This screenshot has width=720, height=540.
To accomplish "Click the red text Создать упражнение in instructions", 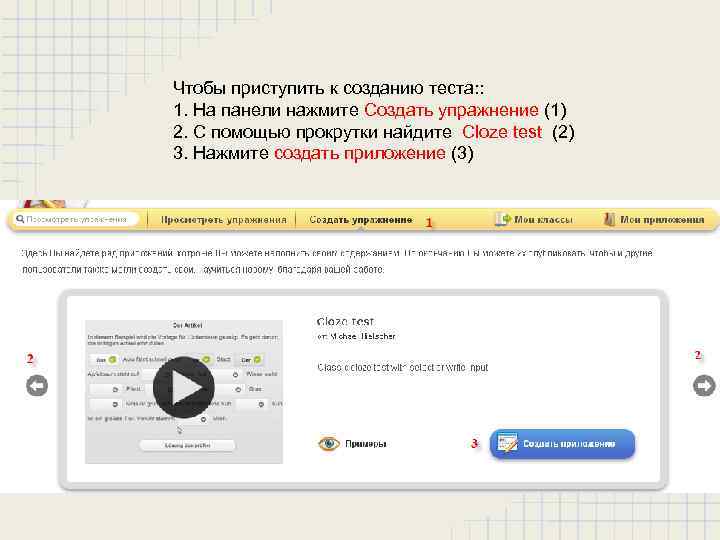I will (451, 110).
